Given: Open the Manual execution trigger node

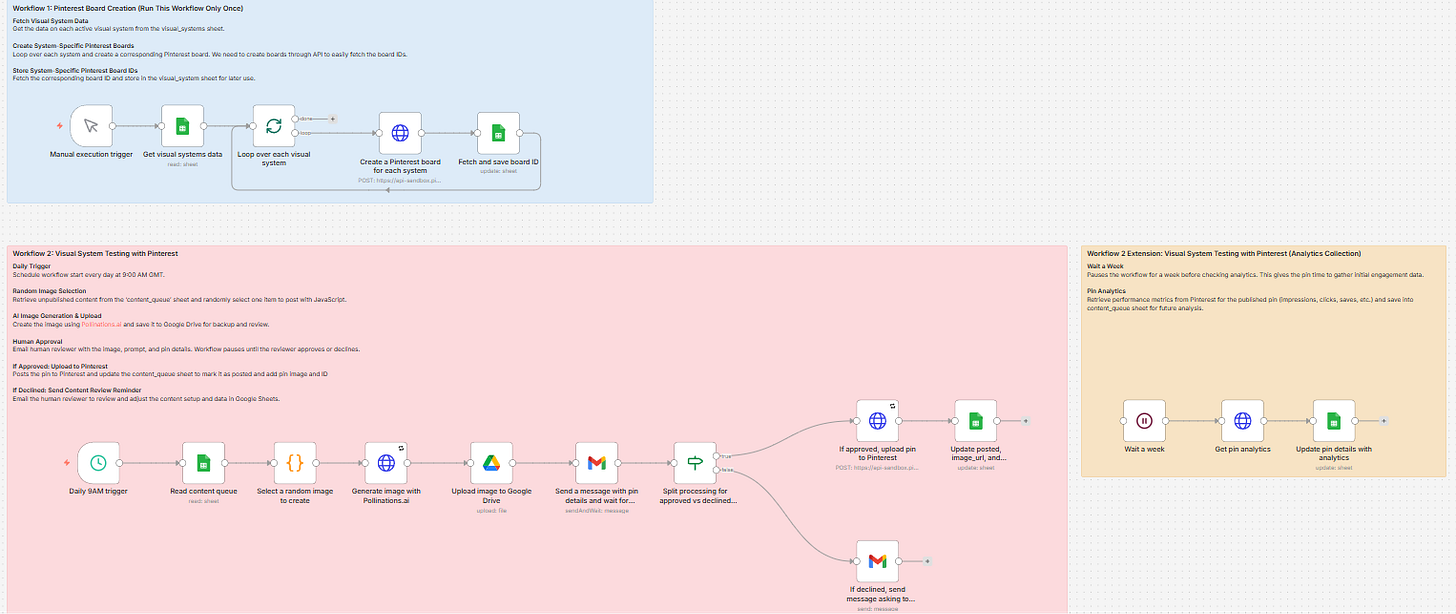Looking at the screenshot, I should [90, 127].
